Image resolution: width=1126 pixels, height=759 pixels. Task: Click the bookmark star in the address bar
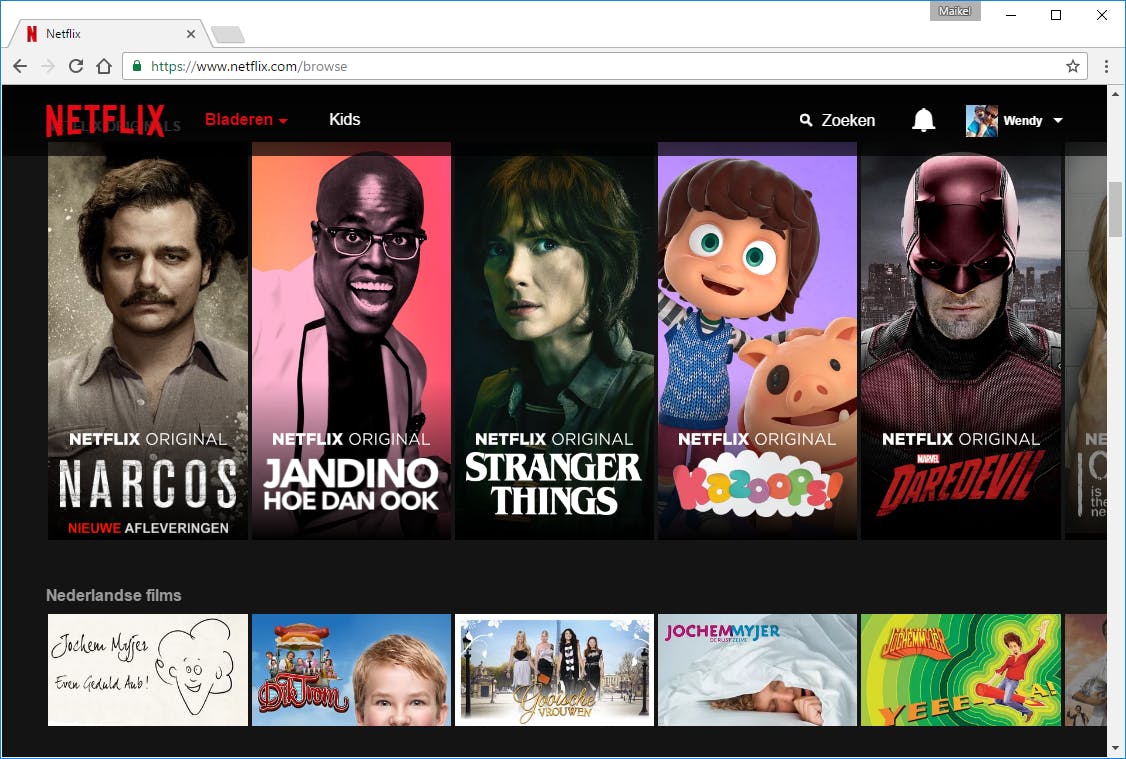(x=1071, y=66)
